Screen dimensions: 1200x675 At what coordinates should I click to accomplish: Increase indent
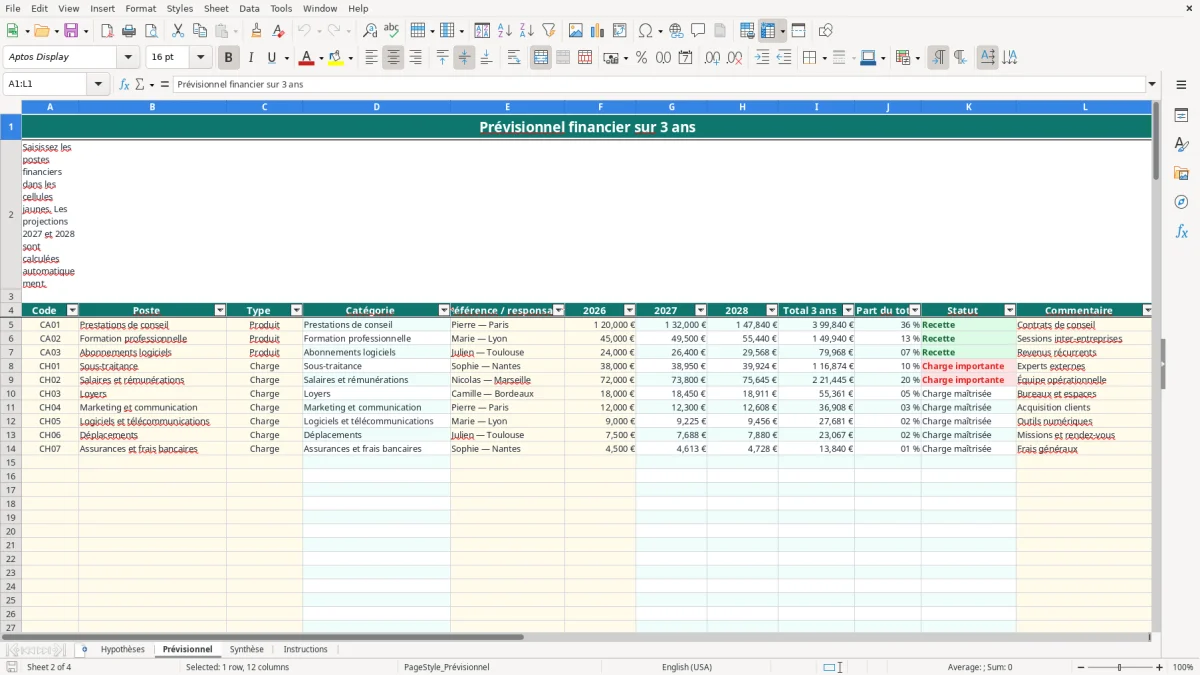tap(762, 58)
